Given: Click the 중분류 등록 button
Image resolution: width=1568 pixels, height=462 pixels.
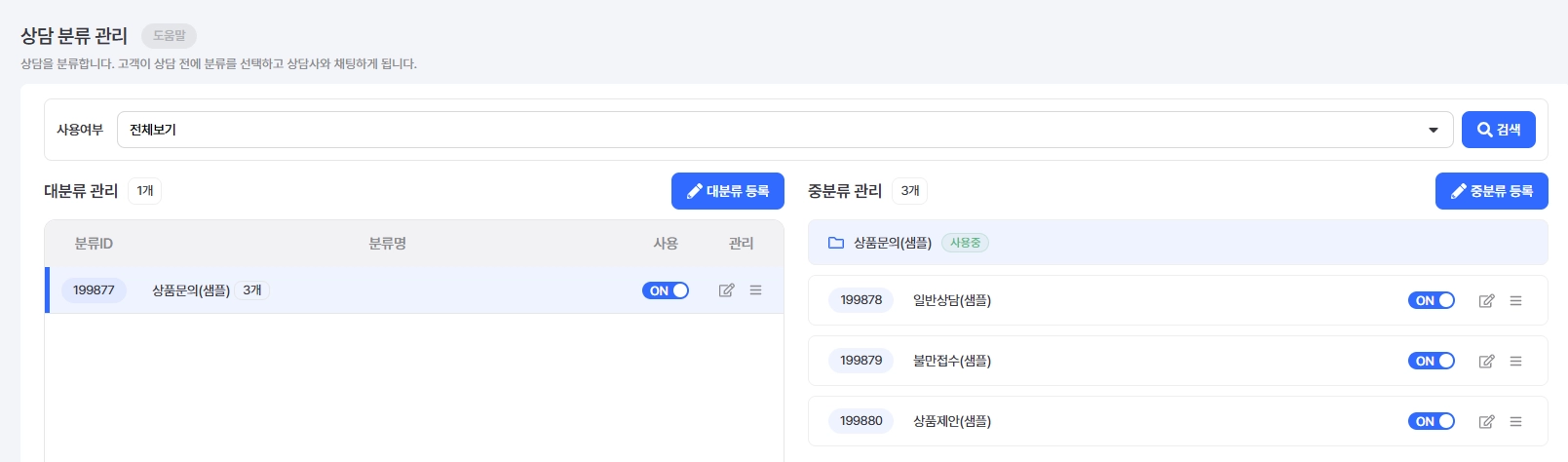Looking at the screenshot, I should (1491, 191).
